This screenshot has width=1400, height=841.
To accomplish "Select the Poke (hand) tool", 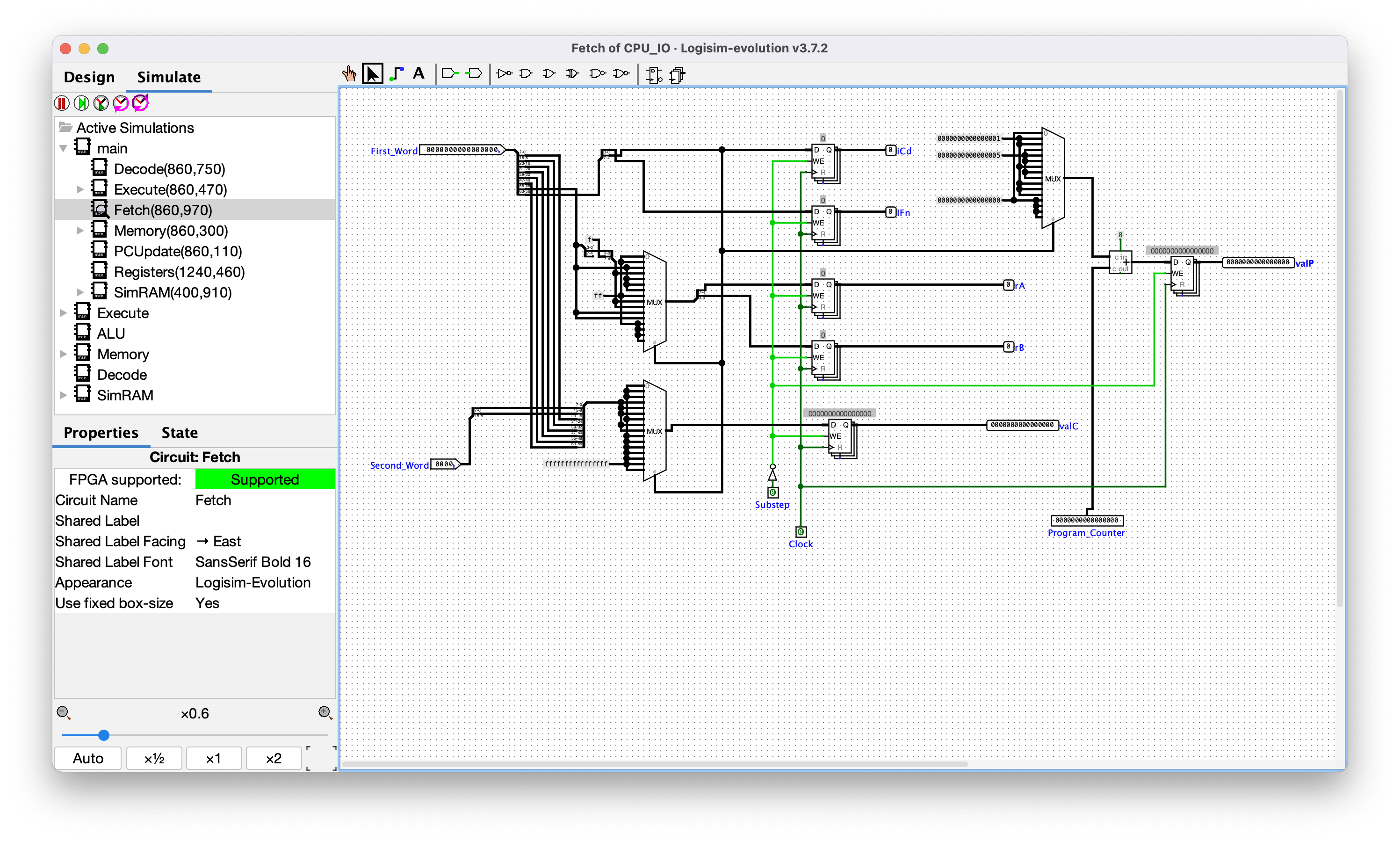I will point(349,74).
